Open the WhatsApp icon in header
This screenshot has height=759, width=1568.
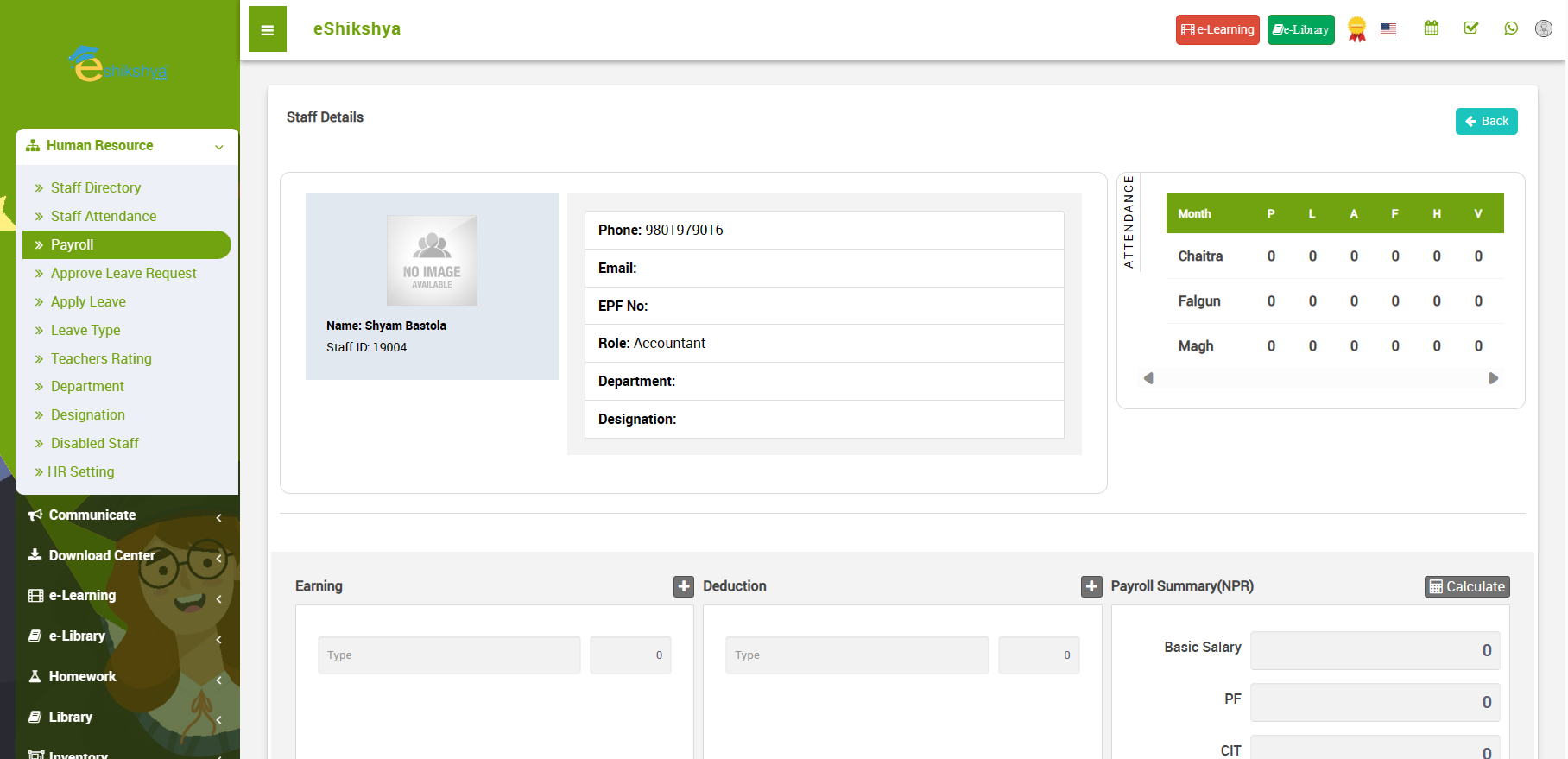1510,28
